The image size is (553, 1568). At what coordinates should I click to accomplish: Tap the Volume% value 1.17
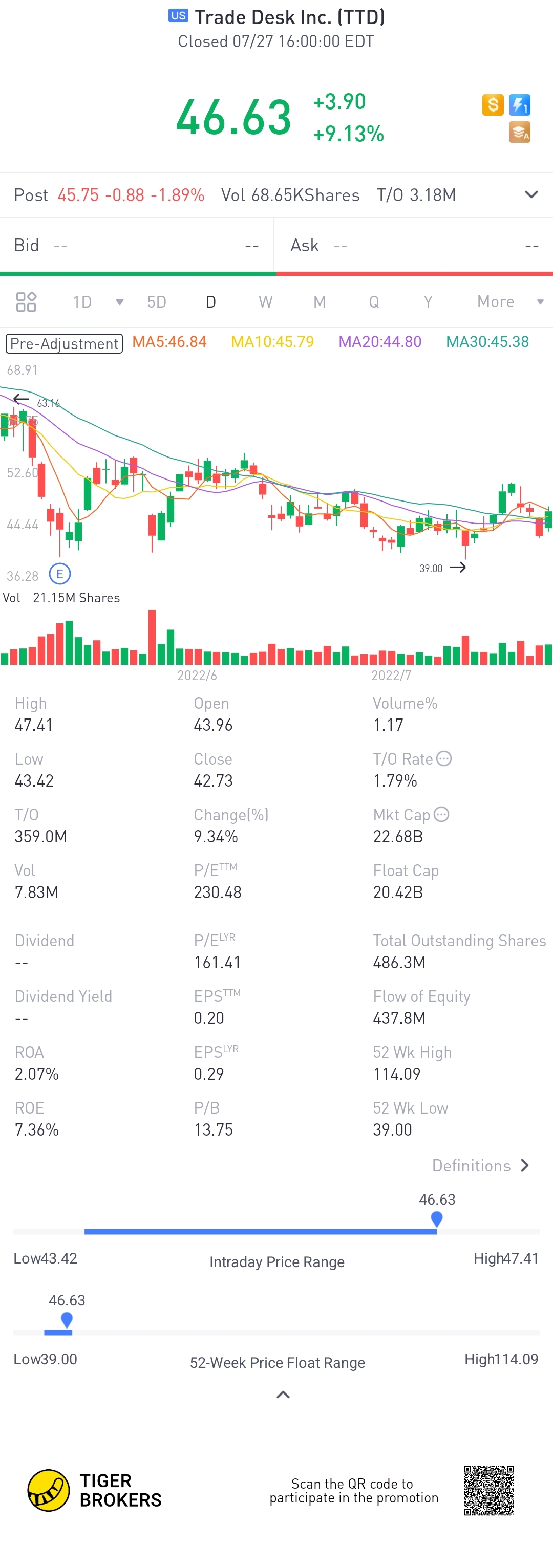tap(388, 725)
